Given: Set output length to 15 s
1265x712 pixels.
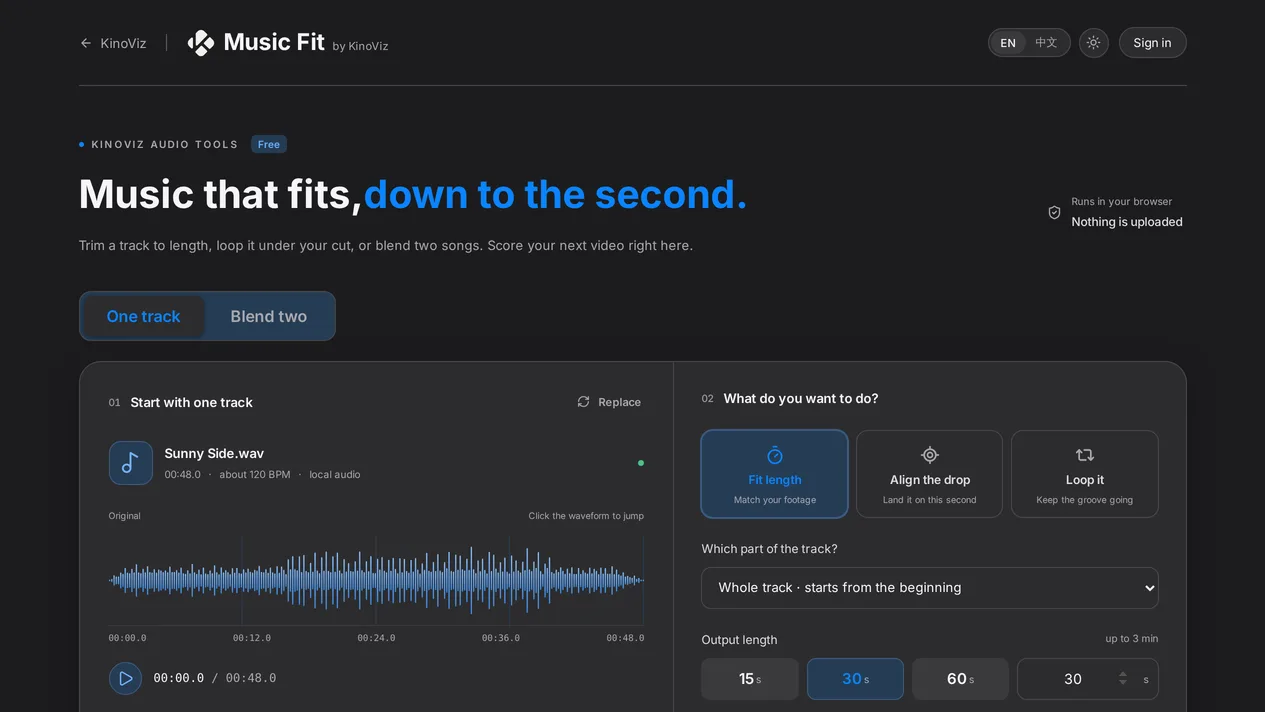Looking at the screenshot, I should pos(750,679).
